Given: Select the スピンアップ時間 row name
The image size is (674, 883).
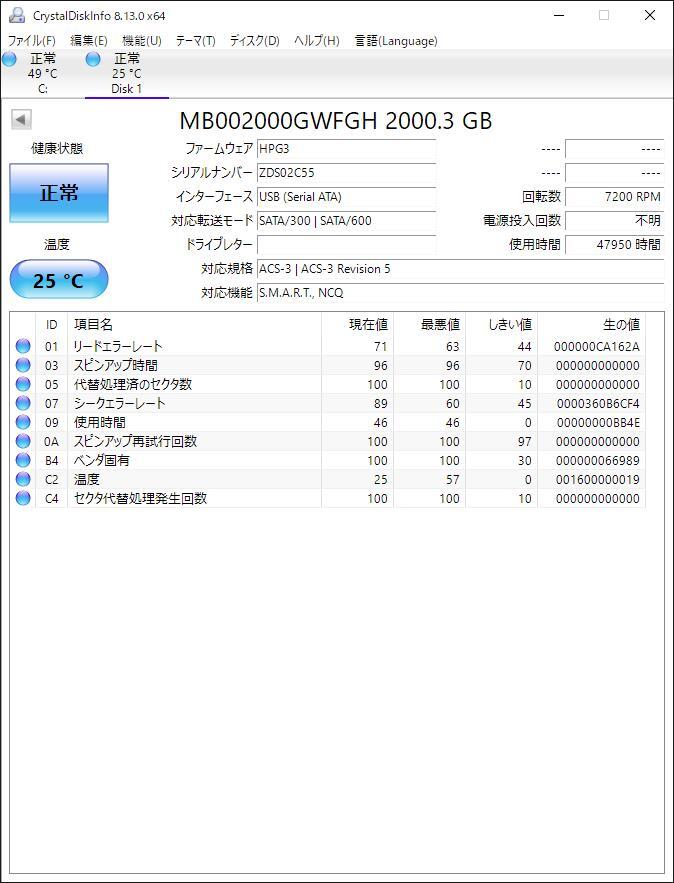Looking at the screenshot, I should point(115,365).
